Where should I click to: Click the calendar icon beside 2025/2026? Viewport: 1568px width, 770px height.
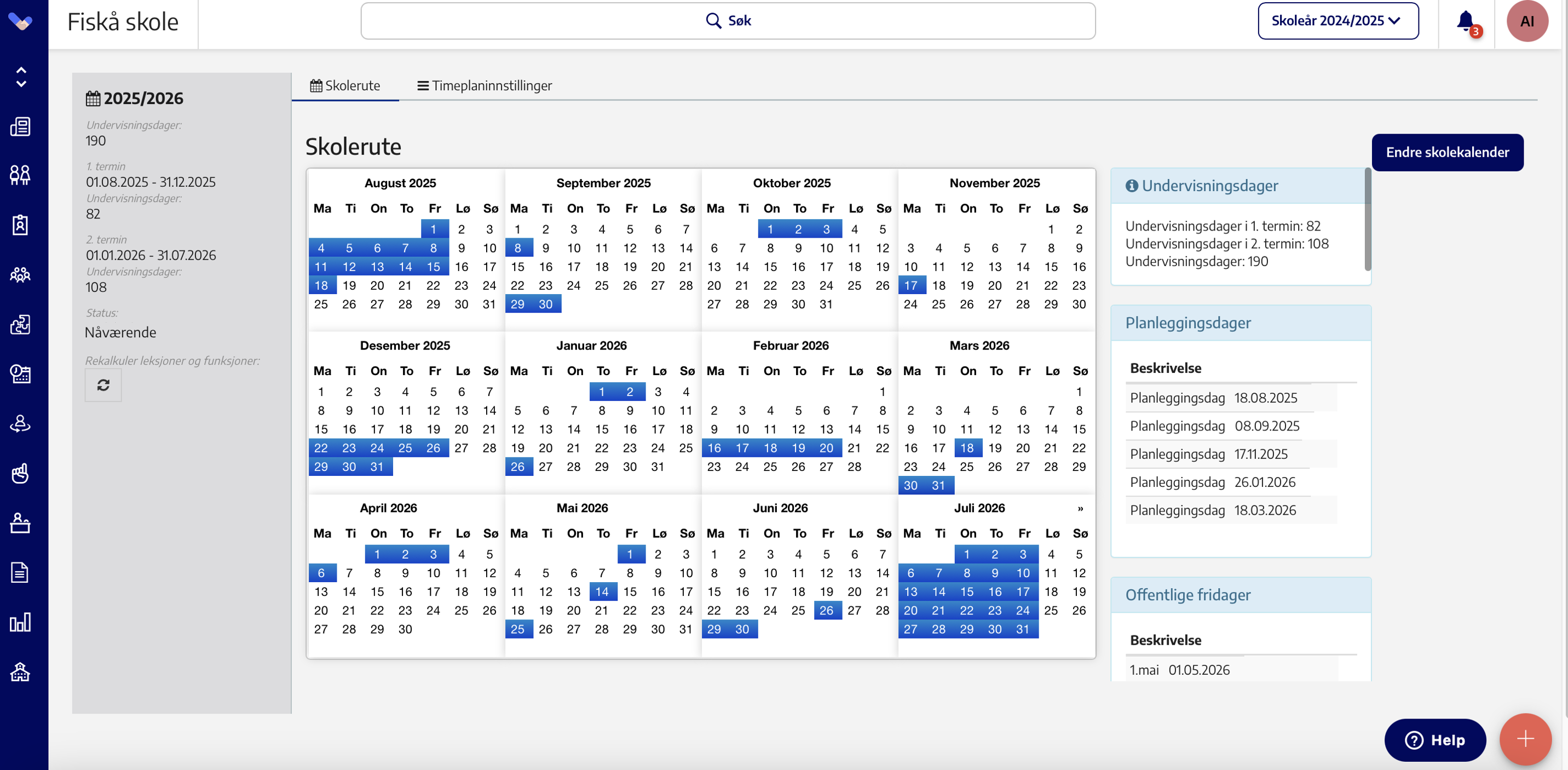93,98
